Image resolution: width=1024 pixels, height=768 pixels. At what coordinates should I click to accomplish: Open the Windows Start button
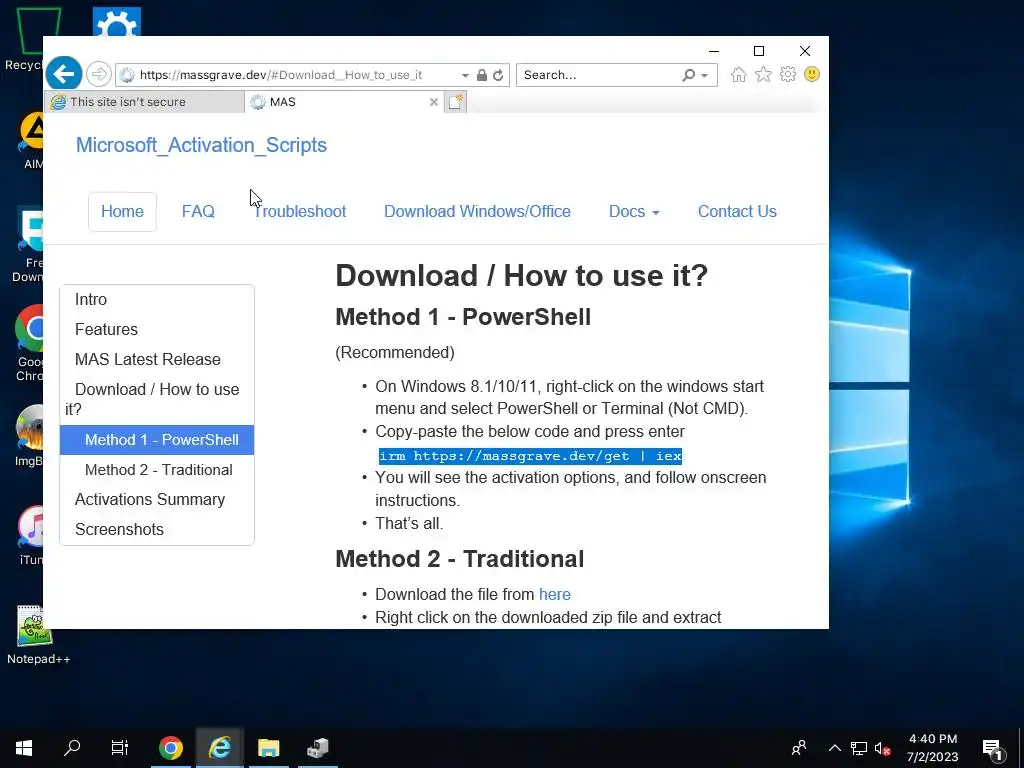point(24,748)
